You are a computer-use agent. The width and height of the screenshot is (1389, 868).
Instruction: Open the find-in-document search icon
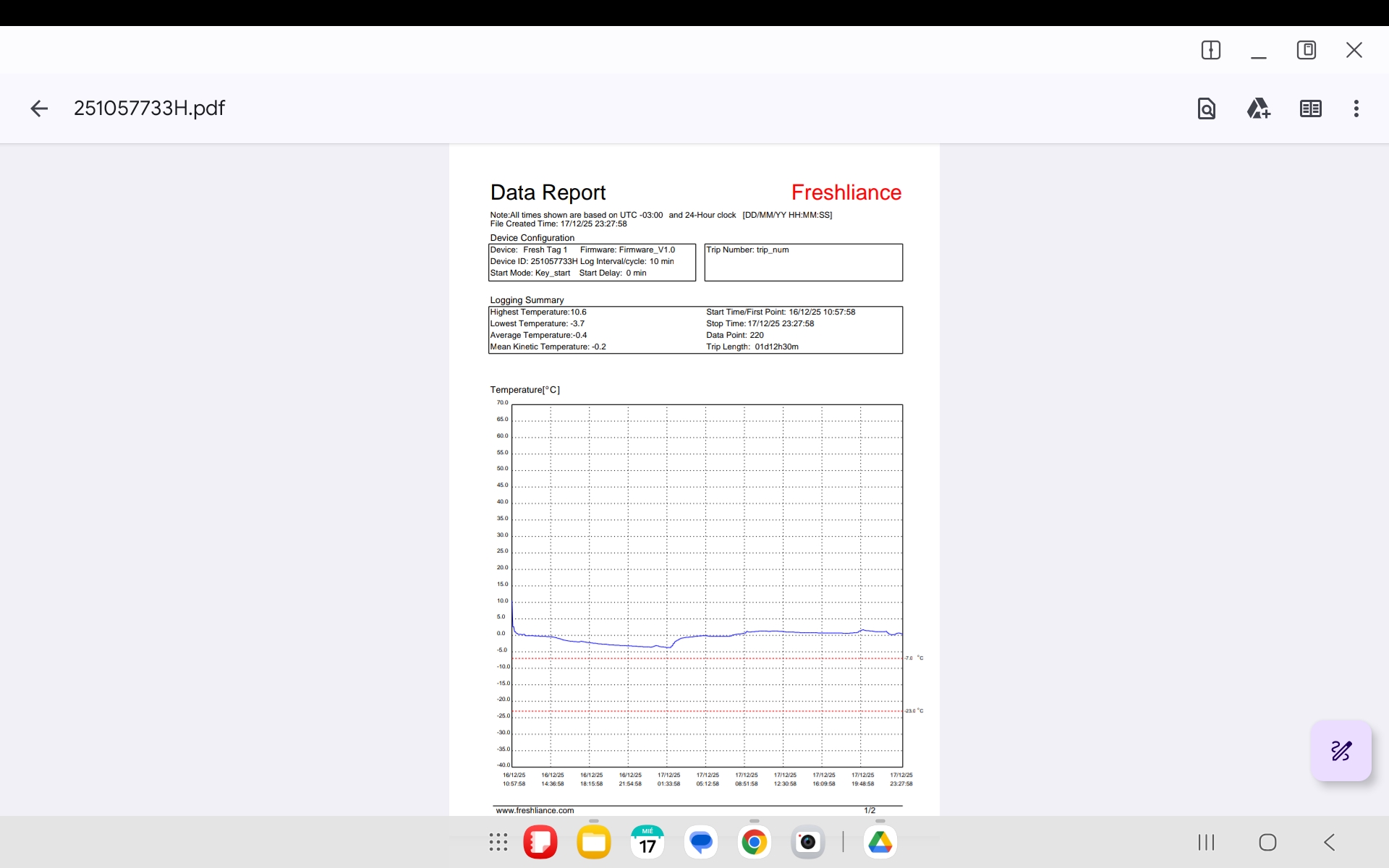click(1206, 109)
